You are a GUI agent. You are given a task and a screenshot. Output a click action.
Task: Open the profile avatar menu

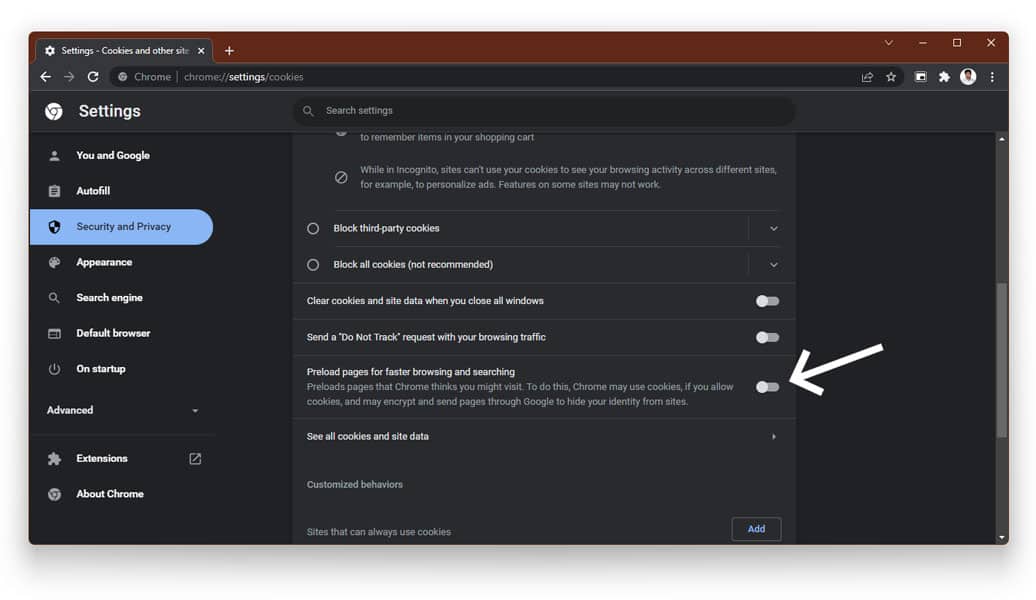click(968, 77)
